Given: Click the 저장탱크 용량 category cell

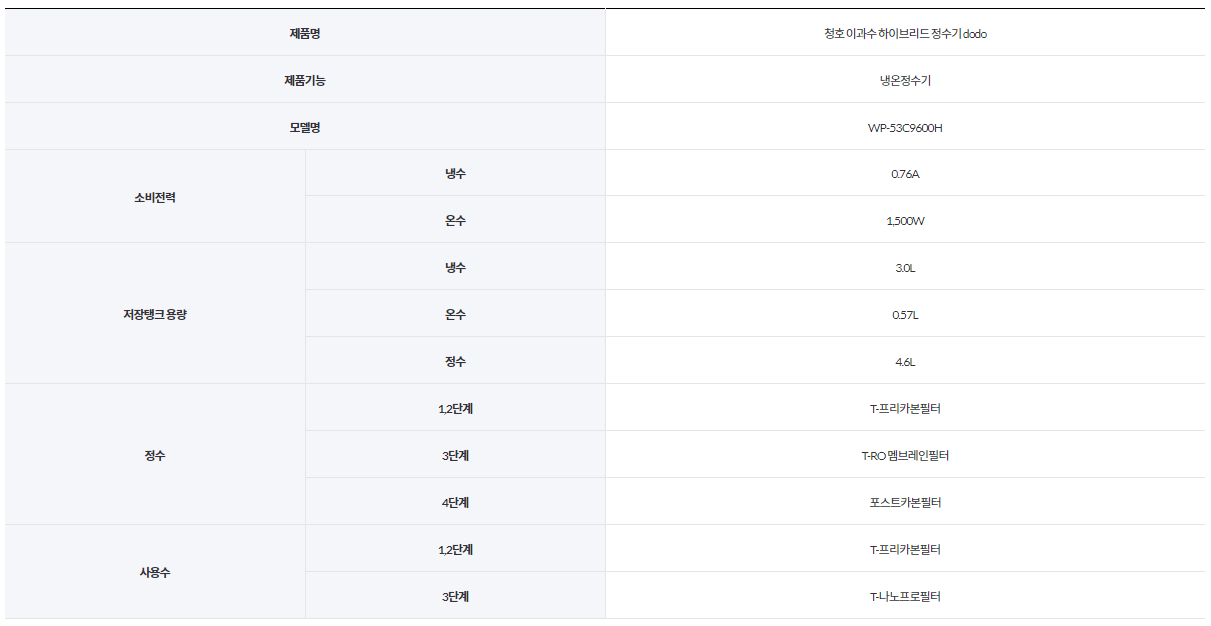Looking at the screenshot, I should pos(155,314).
